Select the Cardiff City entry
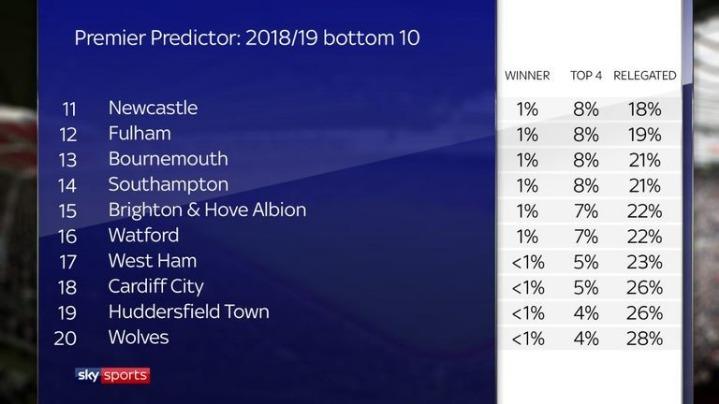This screenshot has height=404, width=719. 156,287
